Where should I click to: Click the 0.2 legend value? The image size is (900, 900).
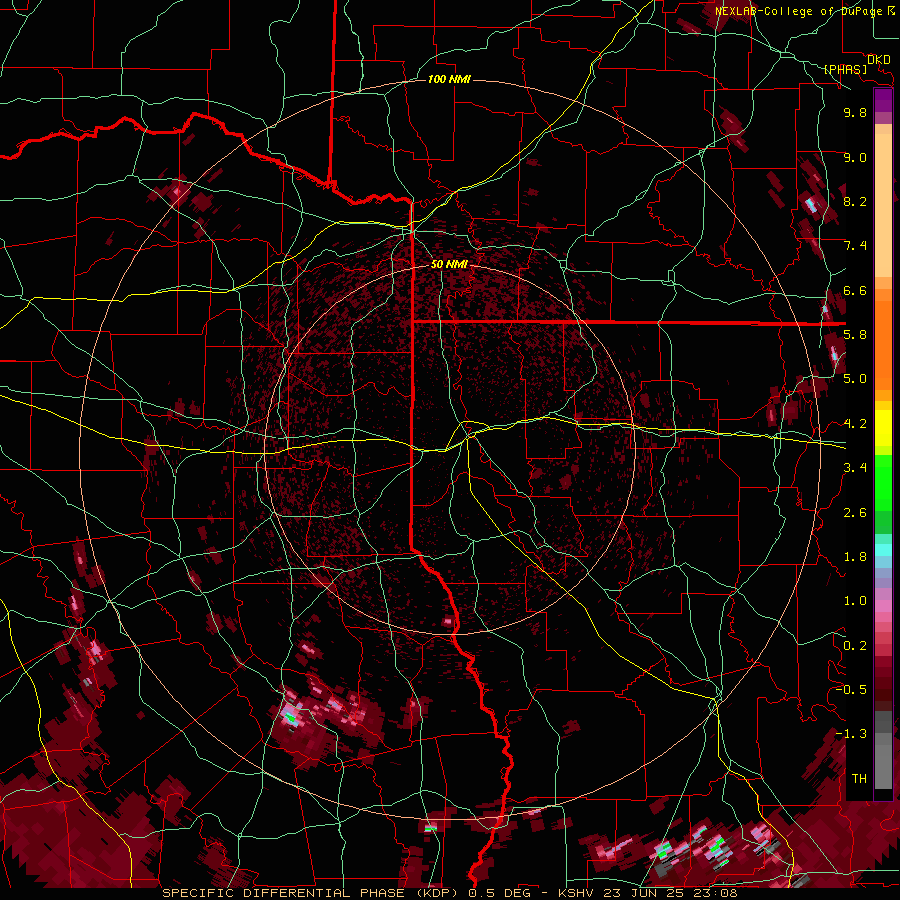(x=855, y=646)
